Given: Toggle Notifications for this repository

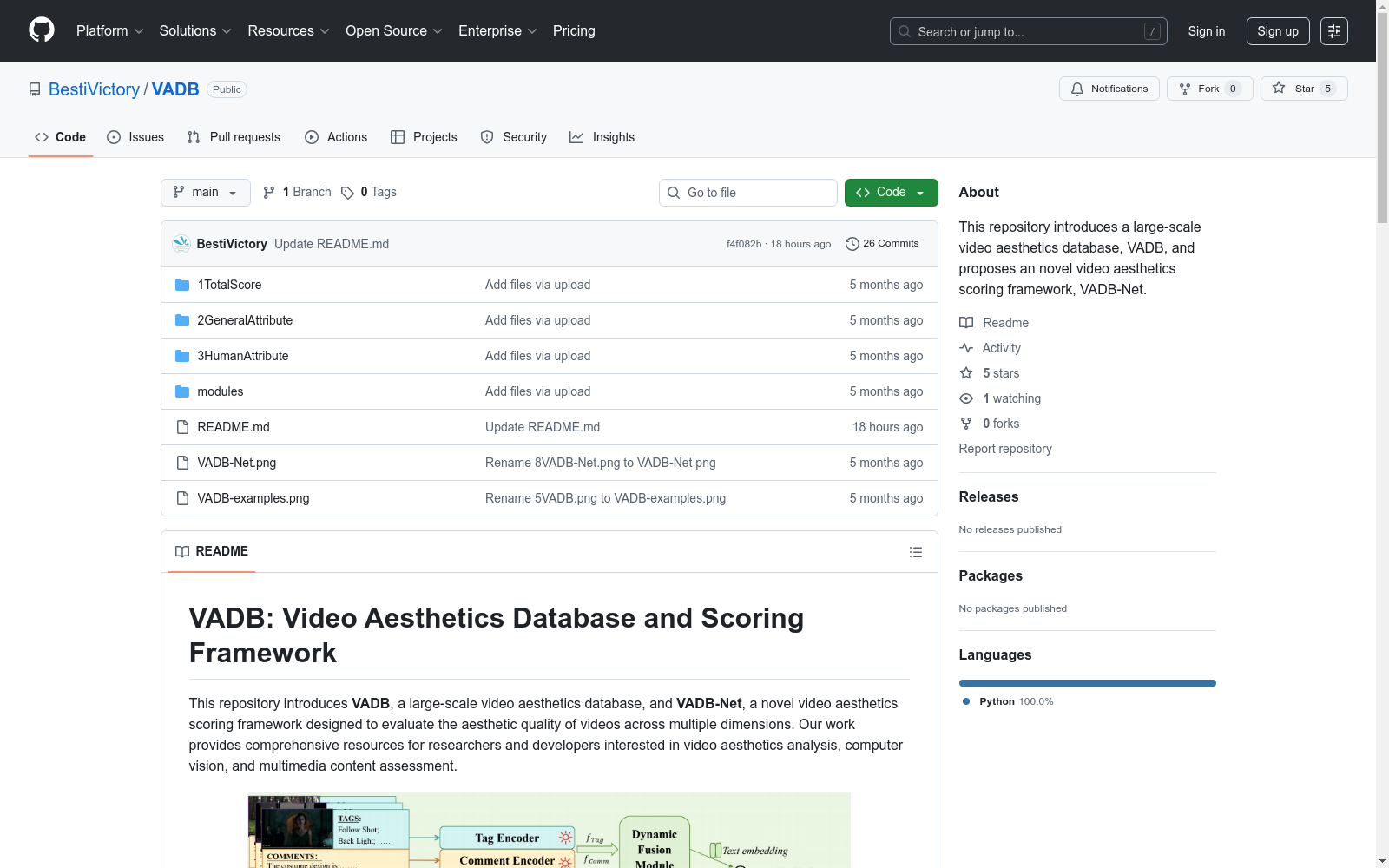Looking at the screenshot, I should [1109, 89].
